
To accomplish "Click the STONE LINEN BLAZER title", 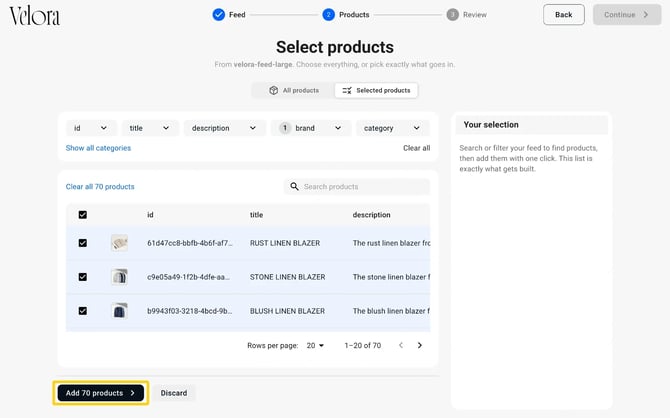I will coord(288,277).
